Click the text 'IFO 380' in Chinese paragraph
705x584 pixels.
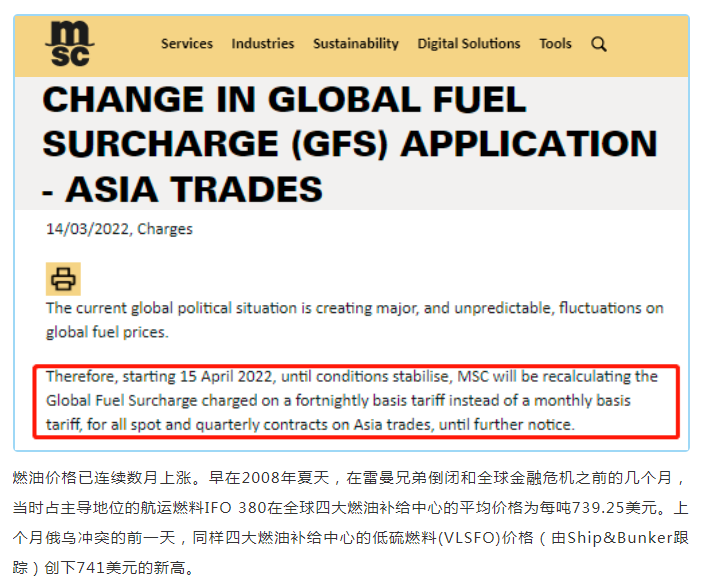[236, 508]
